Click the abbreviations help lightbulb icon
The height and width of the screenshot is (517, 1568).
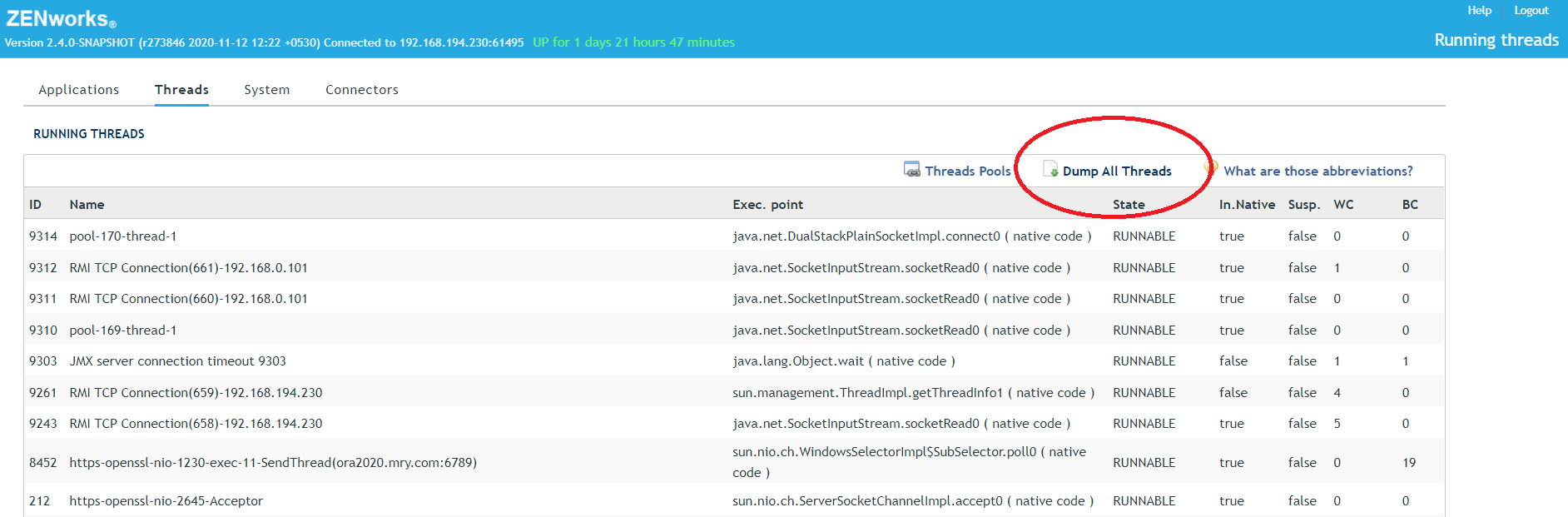click(x=1211, y=168)
